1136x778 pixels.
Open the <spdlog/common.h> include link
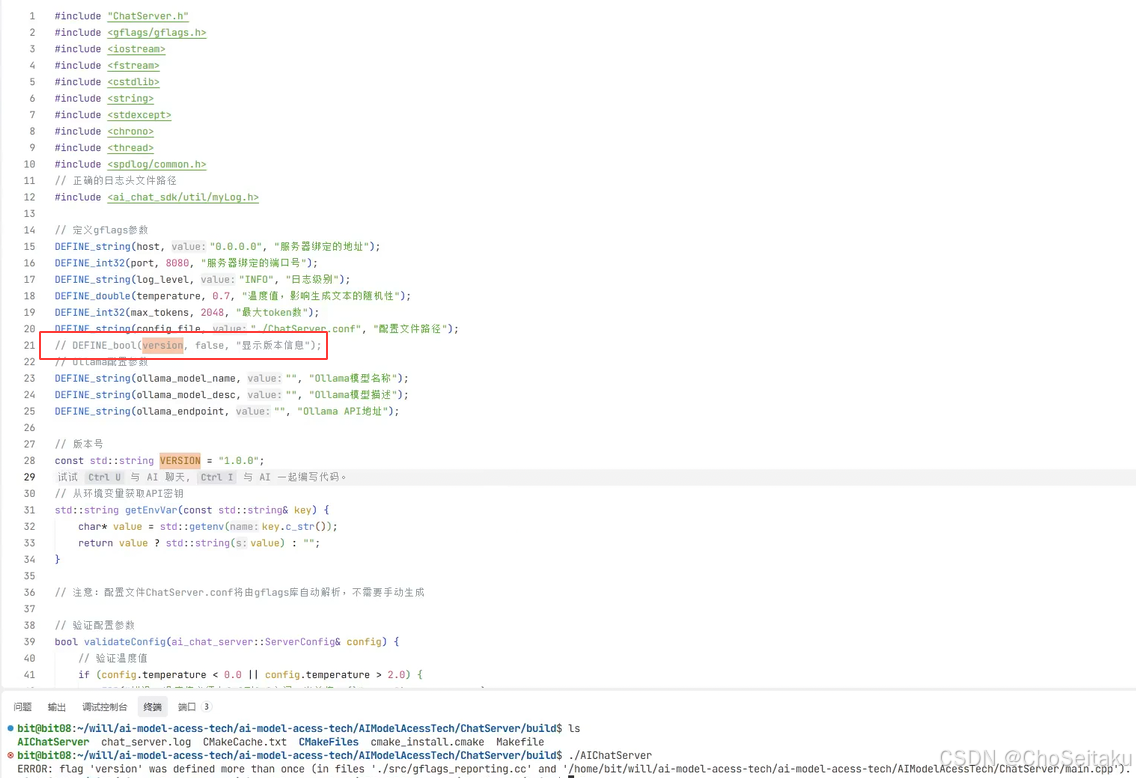click(156, 164)
